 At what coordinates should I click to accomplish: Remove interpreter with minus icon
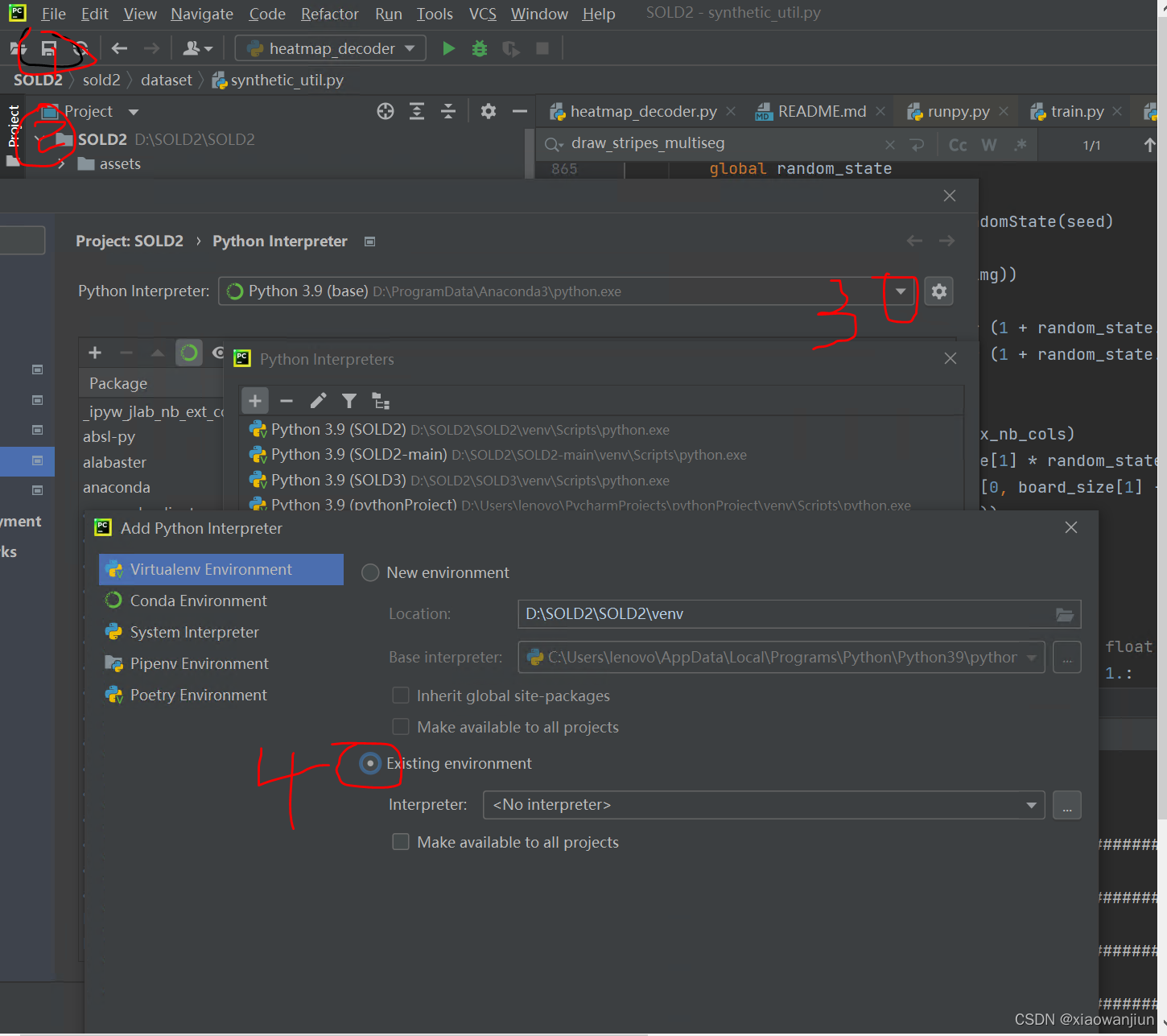tap(287, 401)
